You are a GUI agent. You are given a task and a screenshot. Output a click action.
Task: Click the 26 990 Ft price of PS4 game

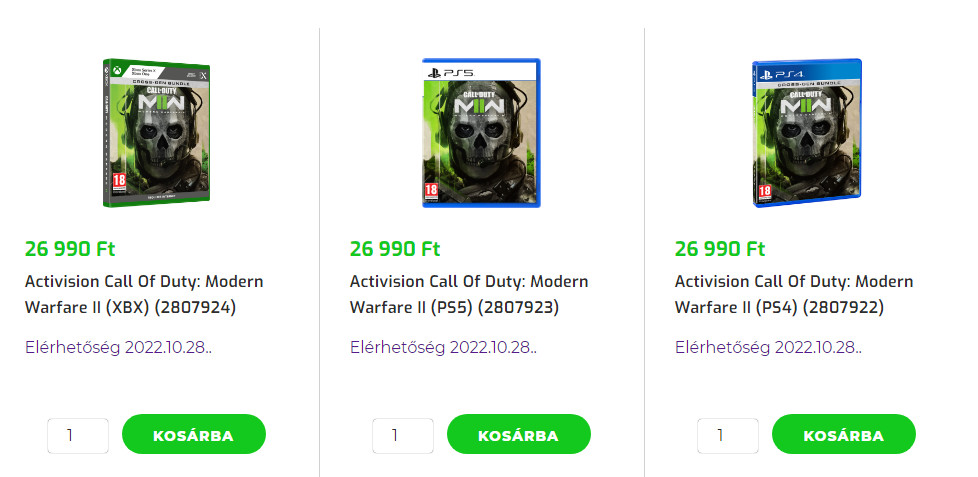coord(720,249)
